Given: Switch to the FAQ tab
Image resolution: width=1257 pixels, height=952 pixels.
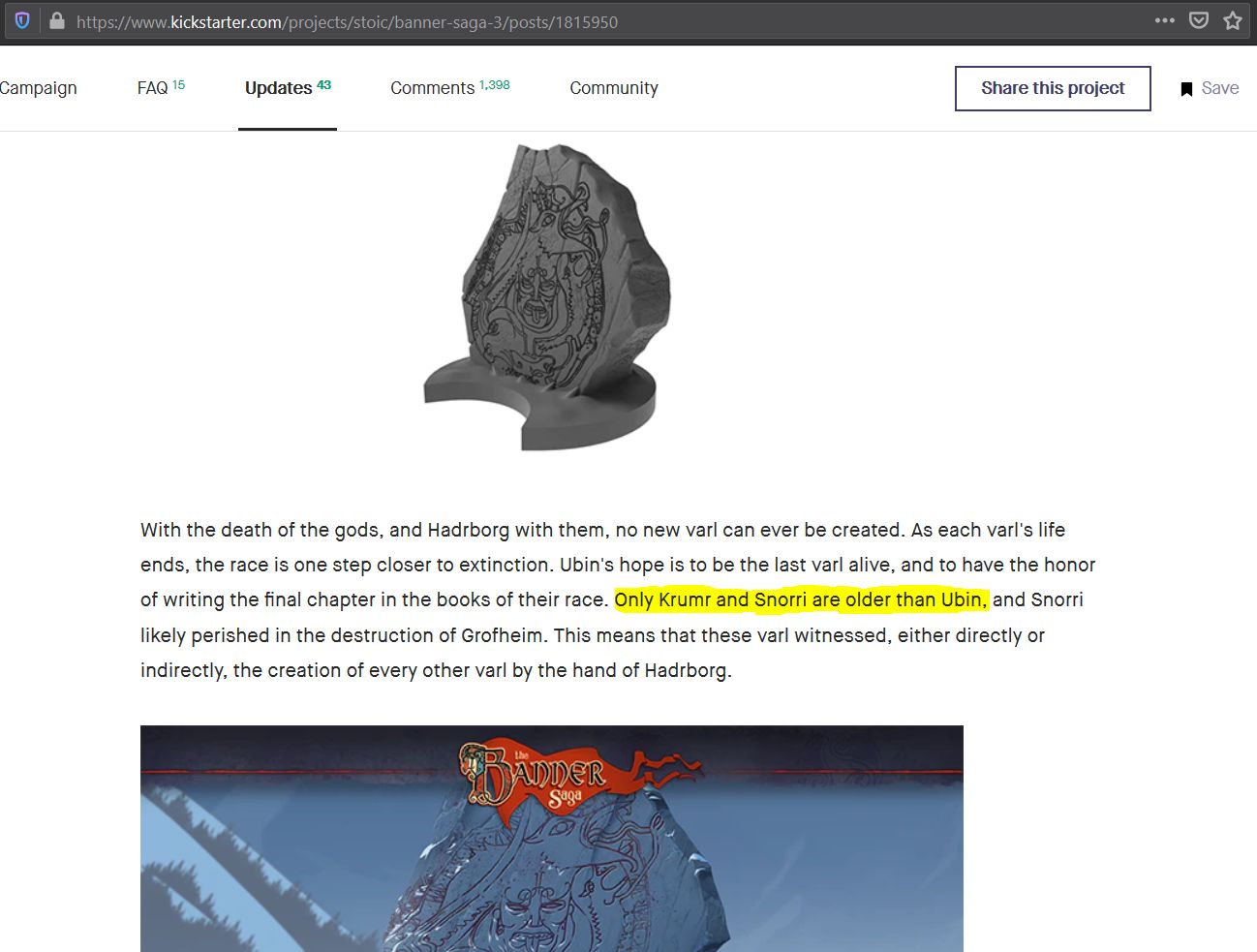Looking at the screenshot, I should pyautogui.click(x=161, y=87).
